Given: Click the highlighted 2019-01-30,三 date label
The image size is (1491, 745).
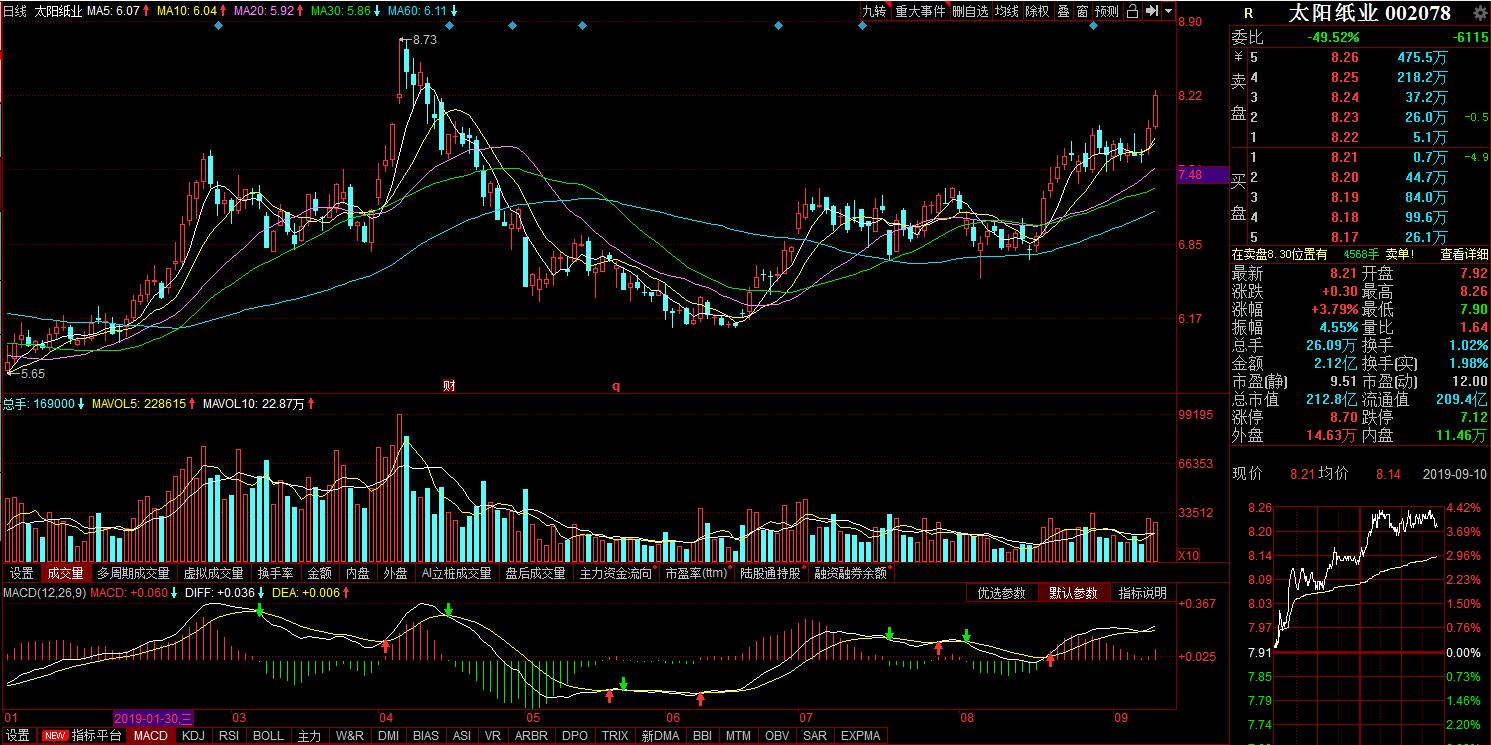Looking at the screenshot, I should [154, 718].
